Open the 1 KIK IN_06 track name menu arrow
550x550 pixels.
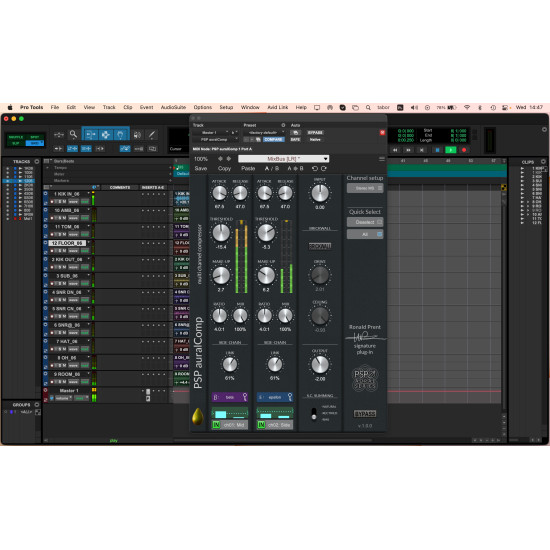(88, 193)
